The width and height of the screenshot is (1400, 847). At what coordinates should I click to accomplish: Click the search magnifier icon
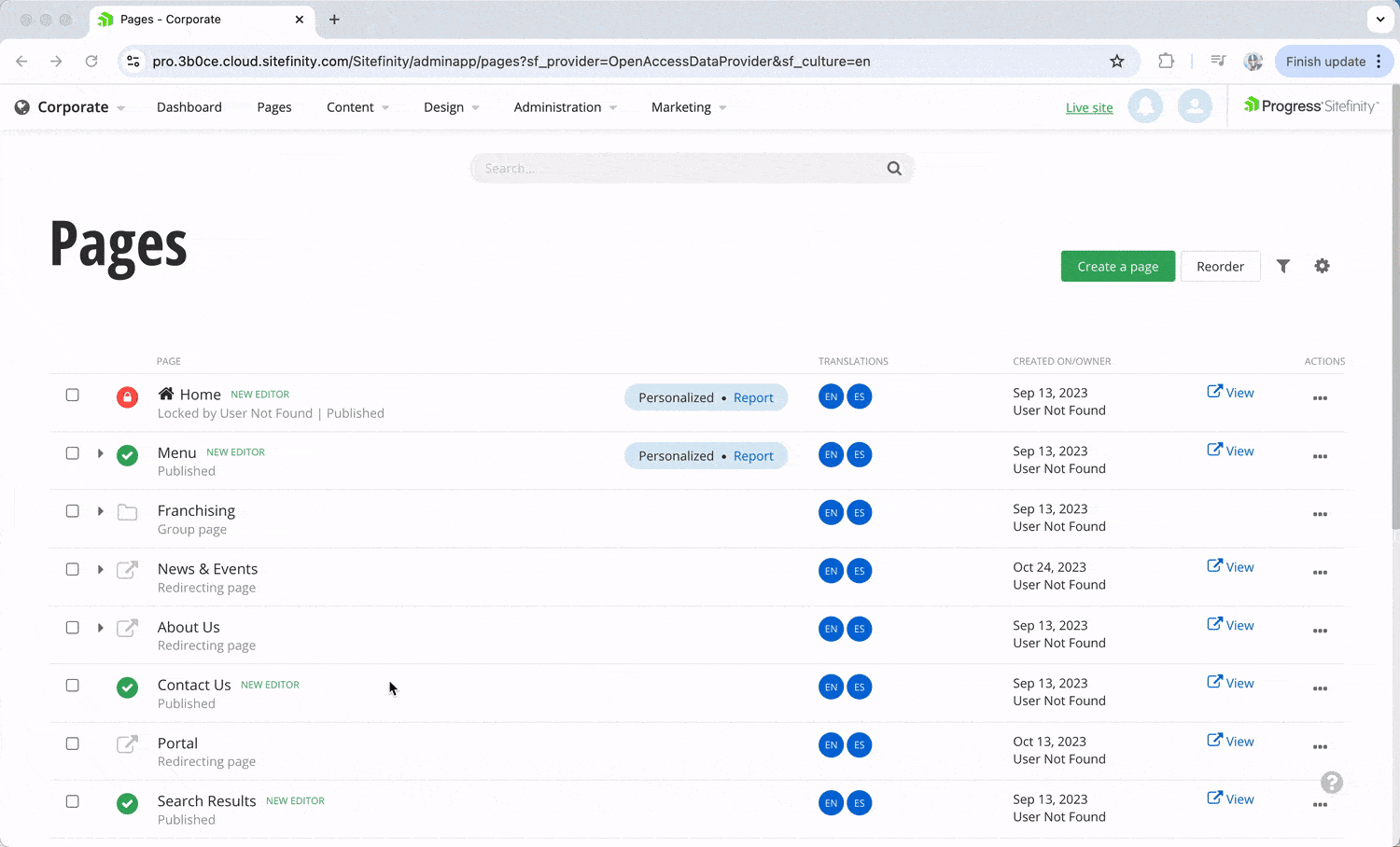pyautogui.click(x=894, y=168)
